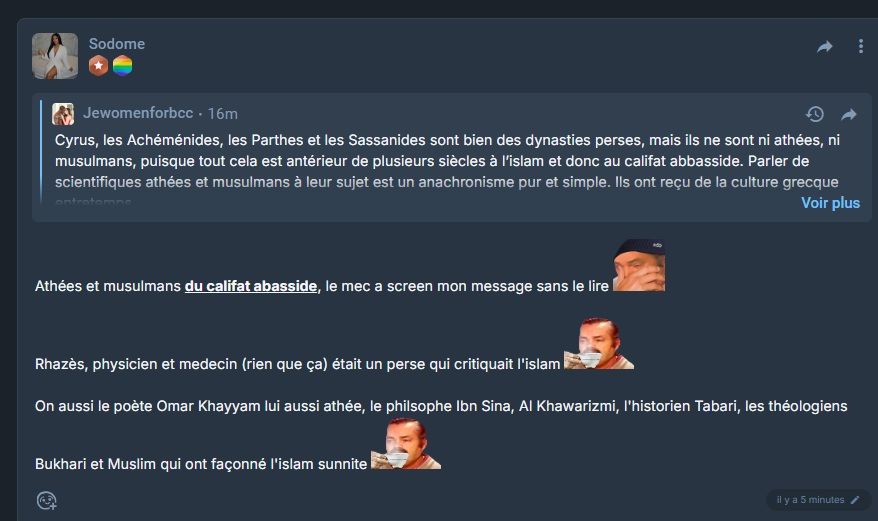Click the Risitas sticker after 'l'islam'
The height and width of the screenshot is (521, 878).
click(599, 343)
